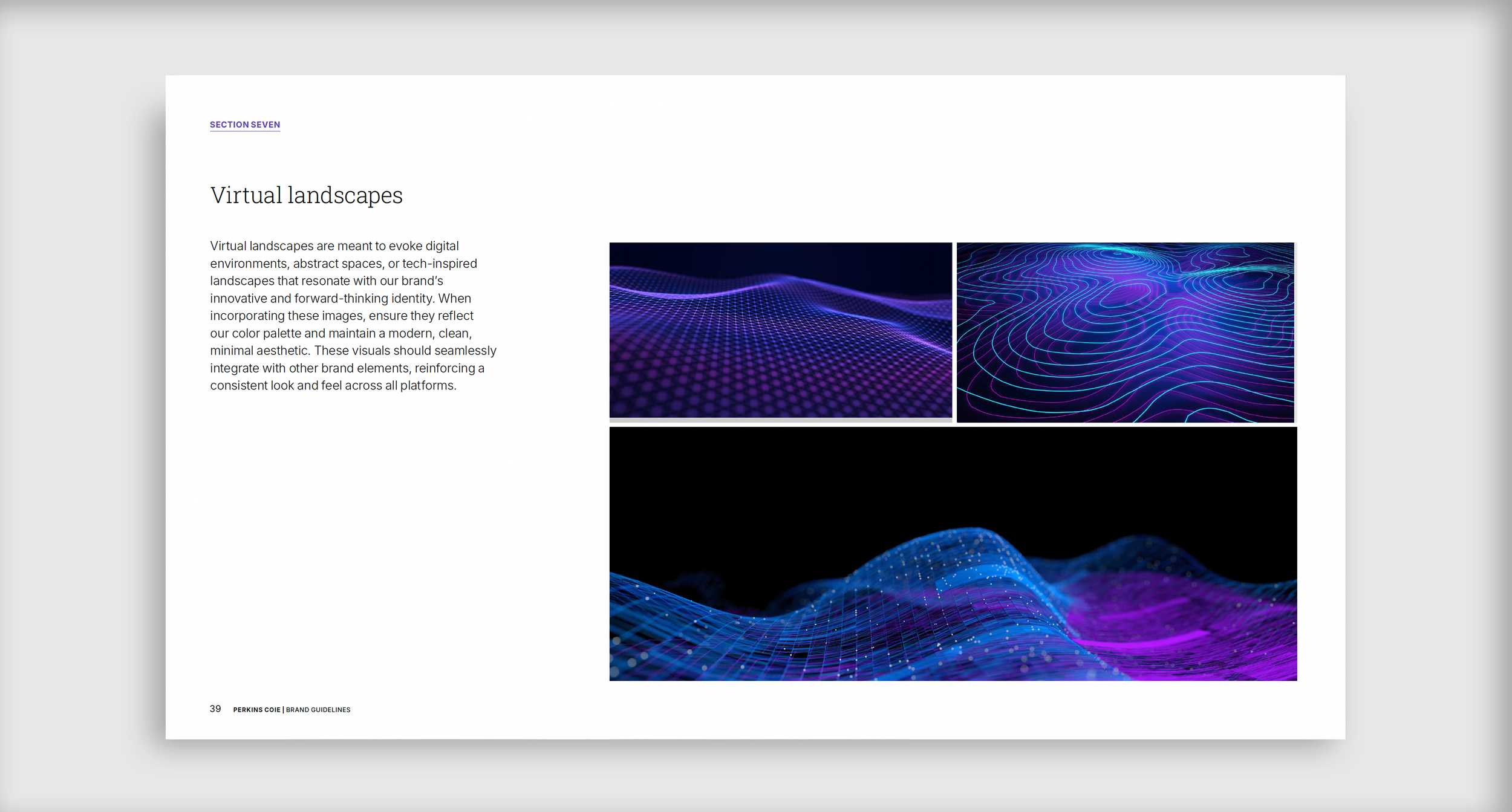Click the PERKINS COIE footer text

256,710
